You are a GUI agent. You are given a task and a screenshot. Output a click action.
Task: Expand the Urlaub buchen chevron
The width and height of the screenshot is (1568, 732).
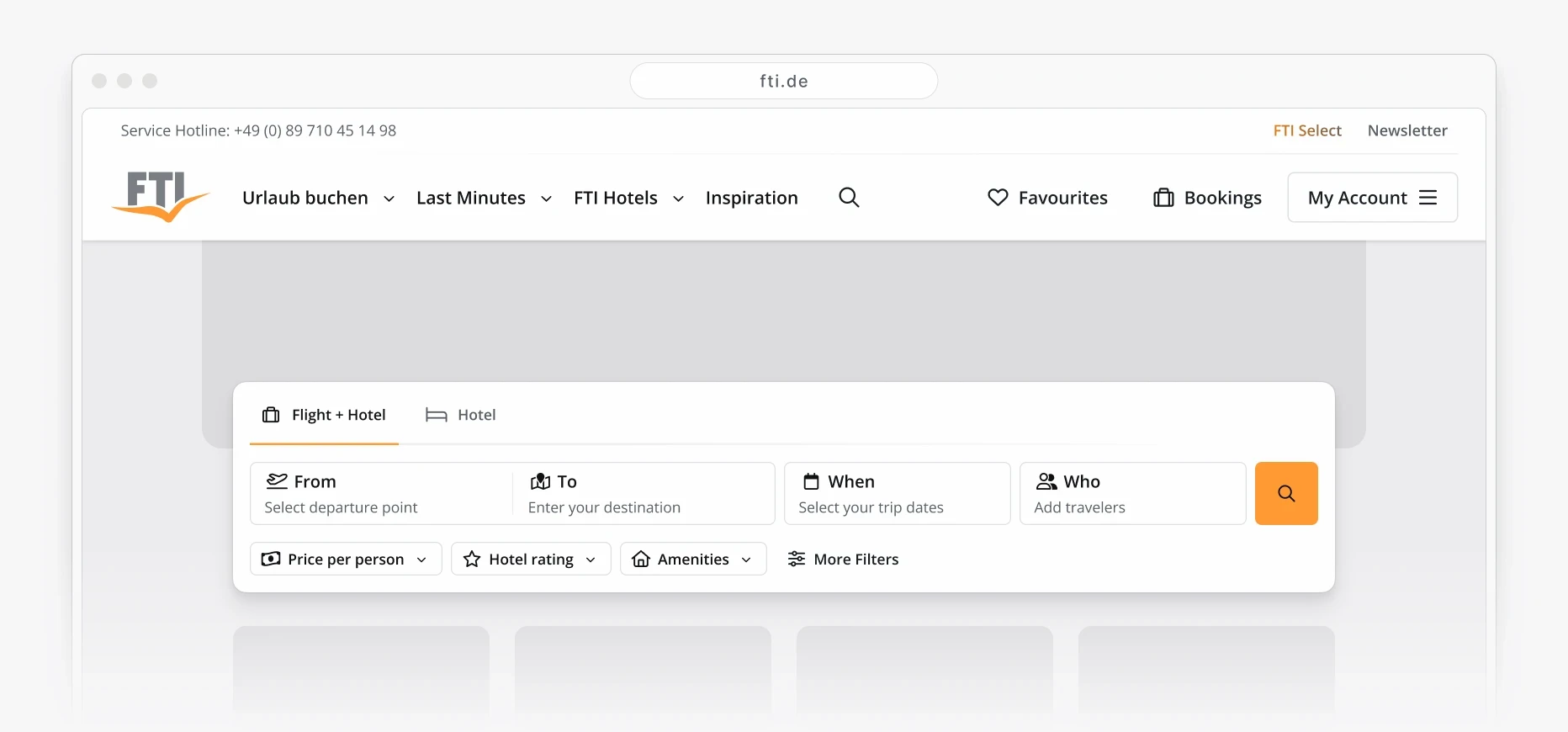(389, 199)
